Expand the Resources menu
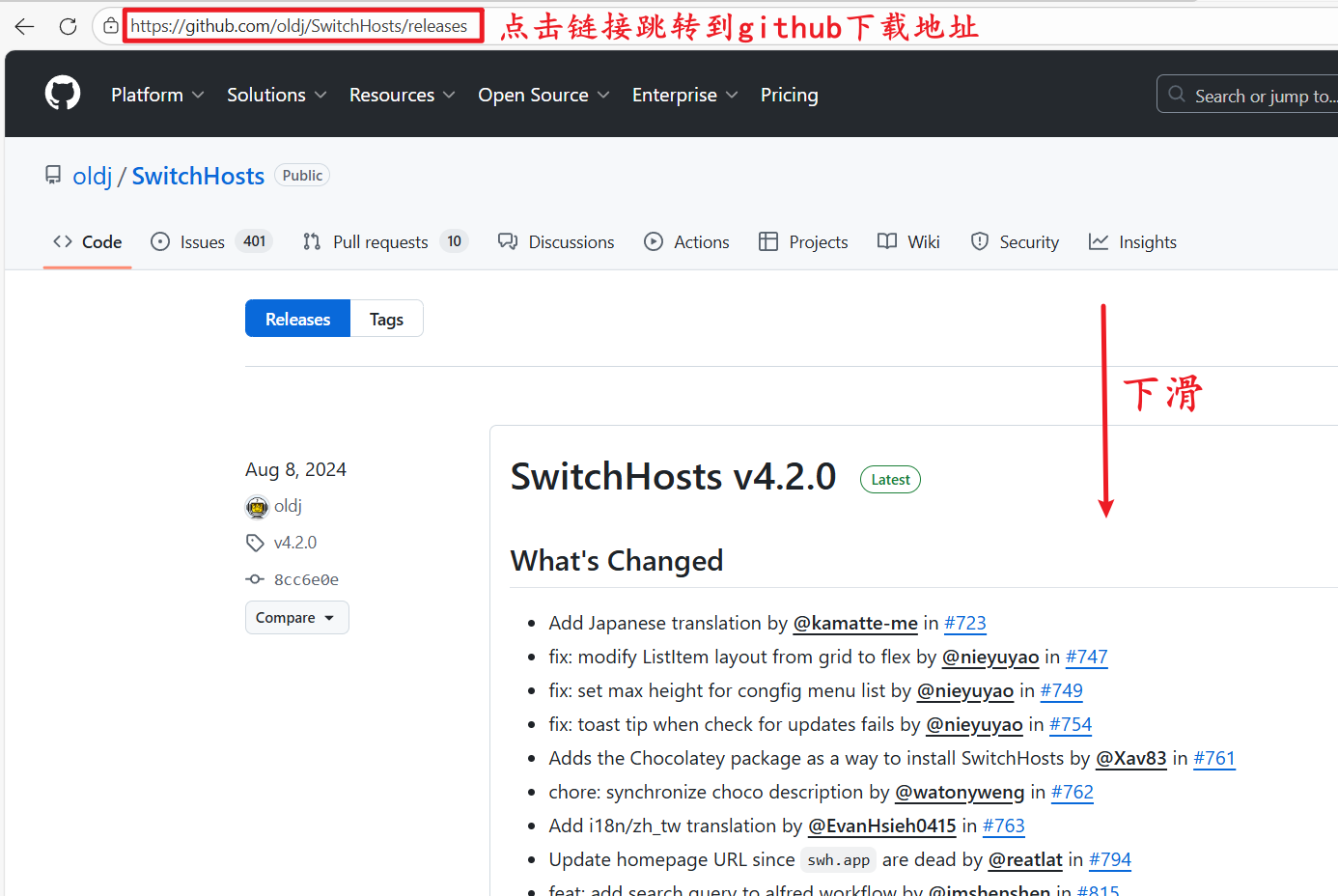The image size is (1338, 896). click(x=403, y=95)
